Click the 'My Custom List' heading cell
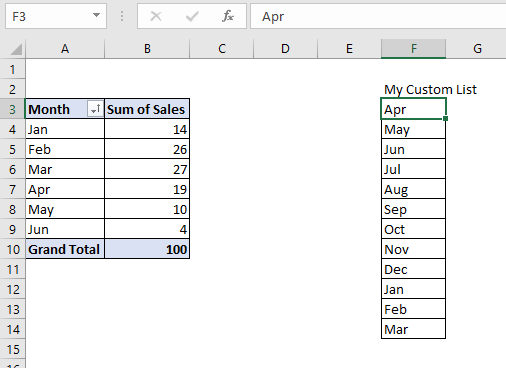 click(x=430, y=89)
